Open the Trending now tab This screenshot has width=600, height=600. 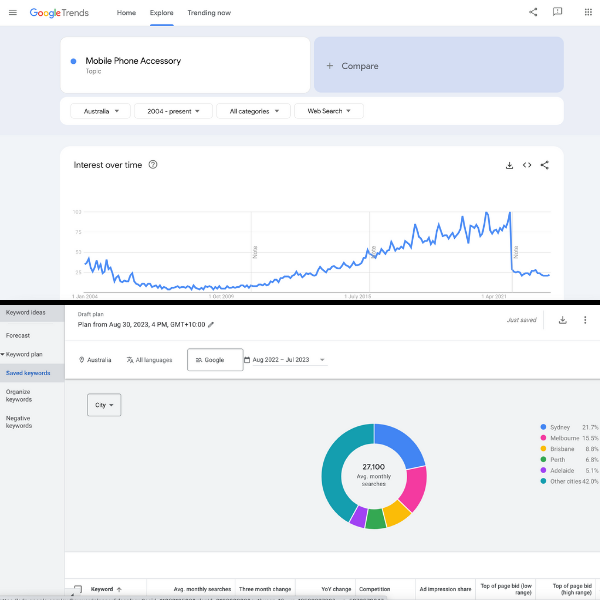point(209,13)
